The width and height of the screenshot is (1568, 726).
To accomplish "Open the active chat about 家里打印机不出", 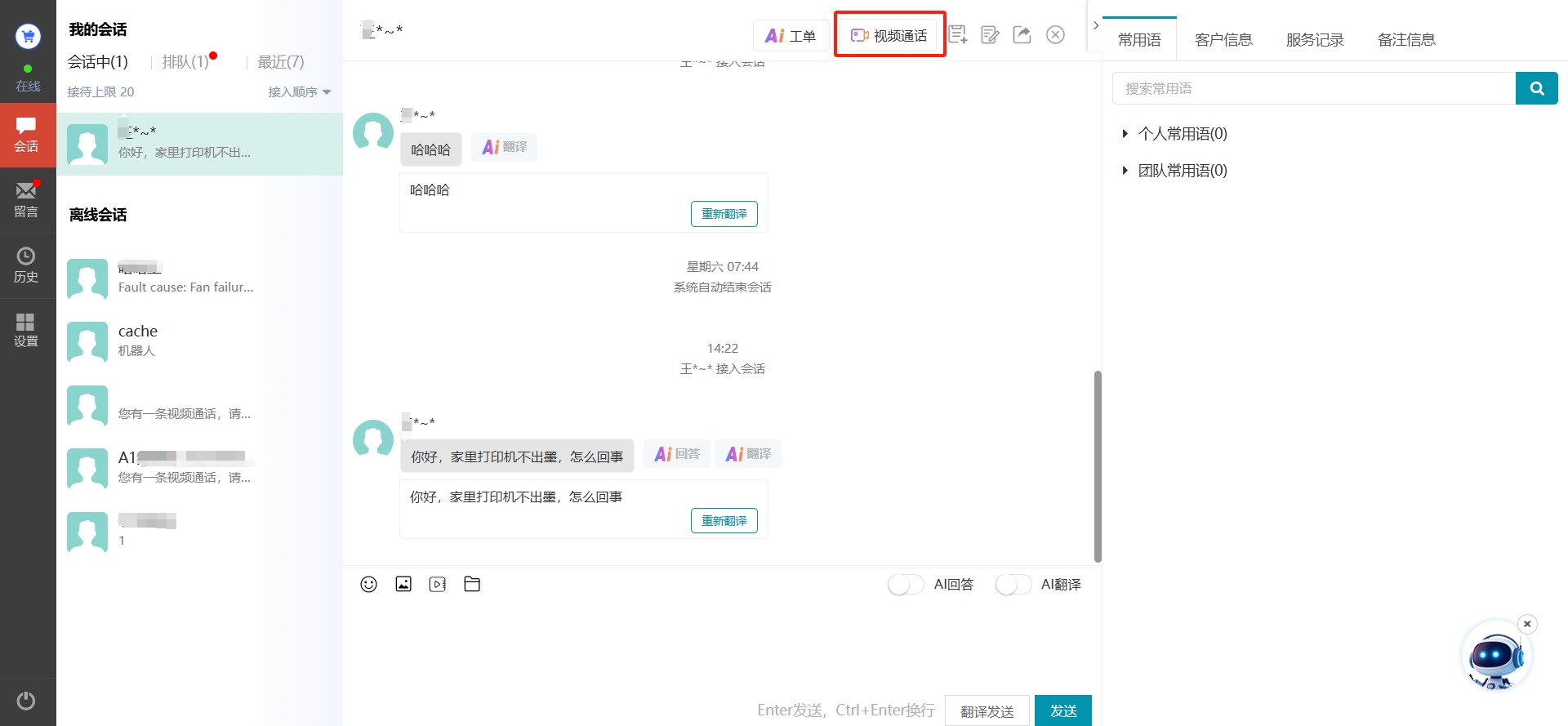I will click(x=200, y=144).
